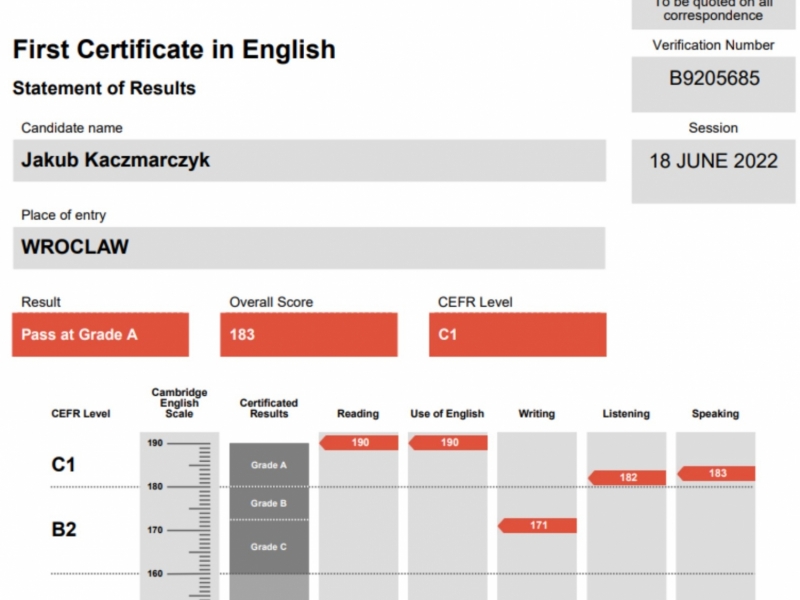
Task: Click the 'Session' label
Action: 713,128
